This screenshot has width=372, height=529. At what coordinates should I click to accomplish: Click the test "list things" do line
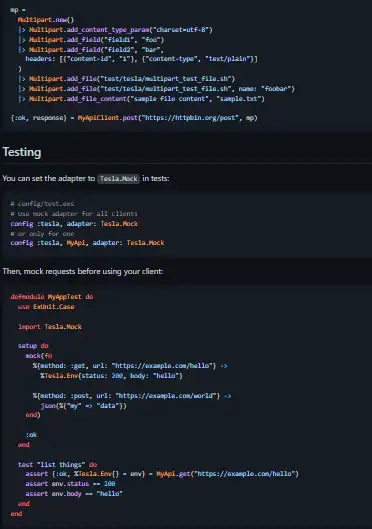57,465
